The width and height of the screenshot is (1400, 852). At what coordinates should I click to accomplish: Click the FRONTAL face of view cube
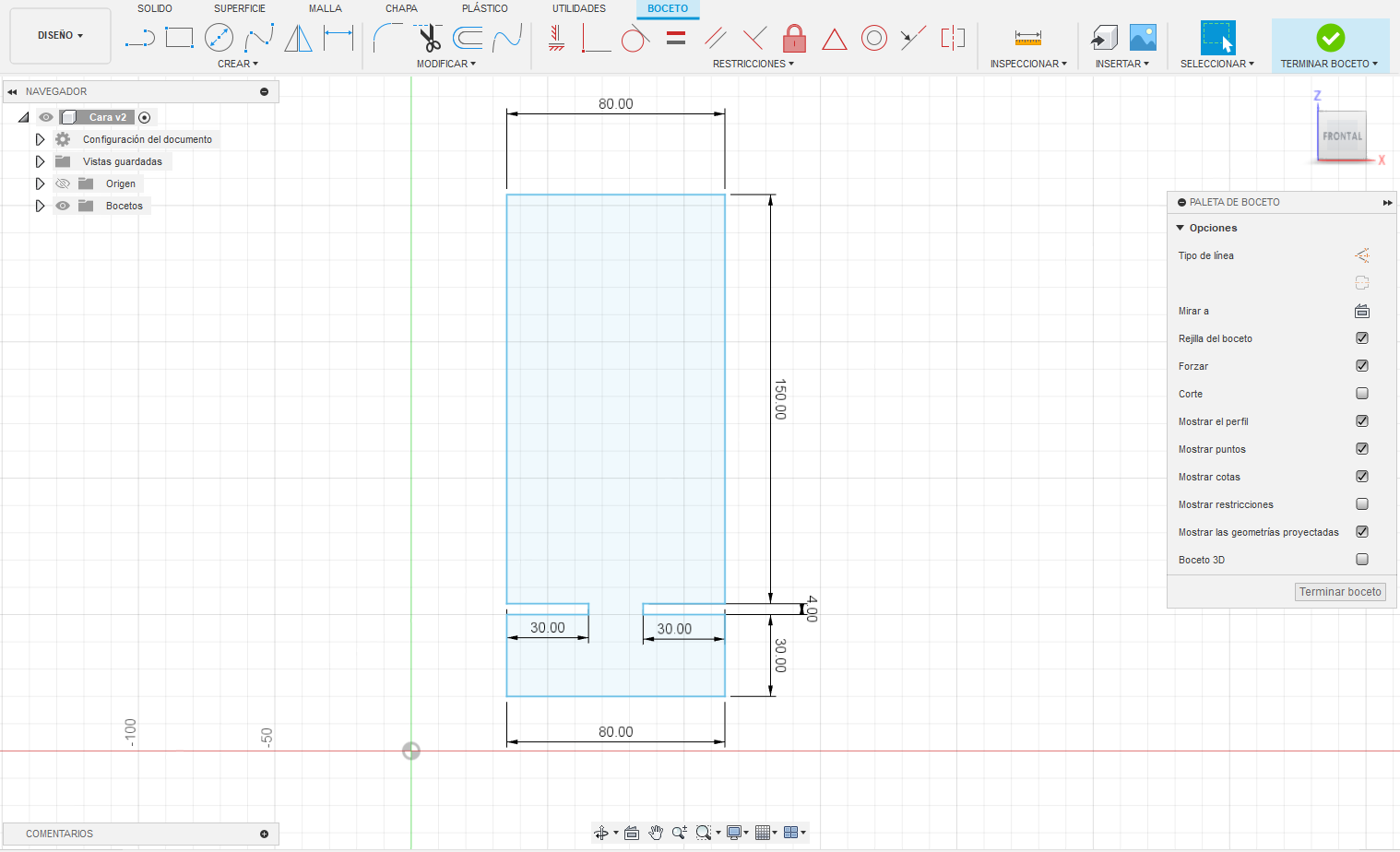[1342, 136]
